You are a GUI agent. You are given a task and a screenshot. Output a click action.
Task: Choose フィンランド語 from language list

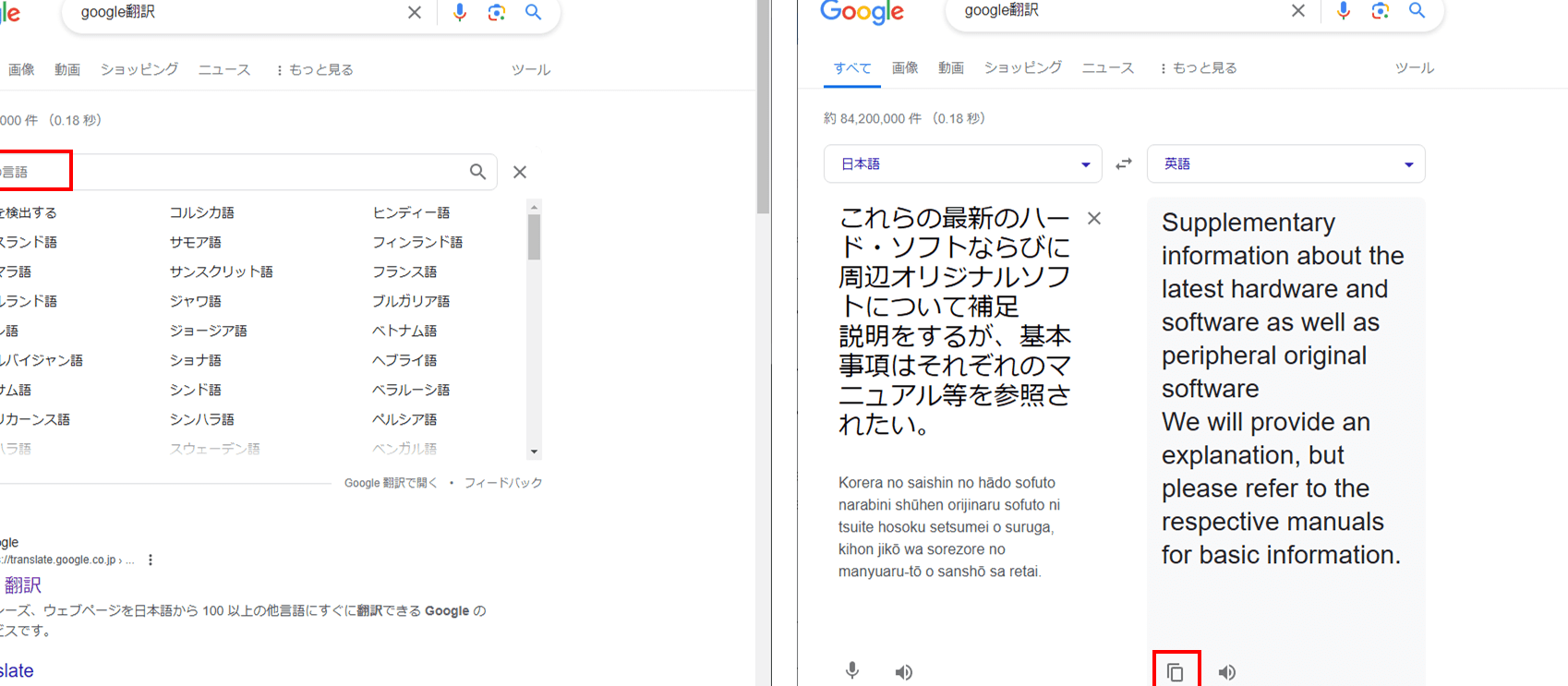417,242
